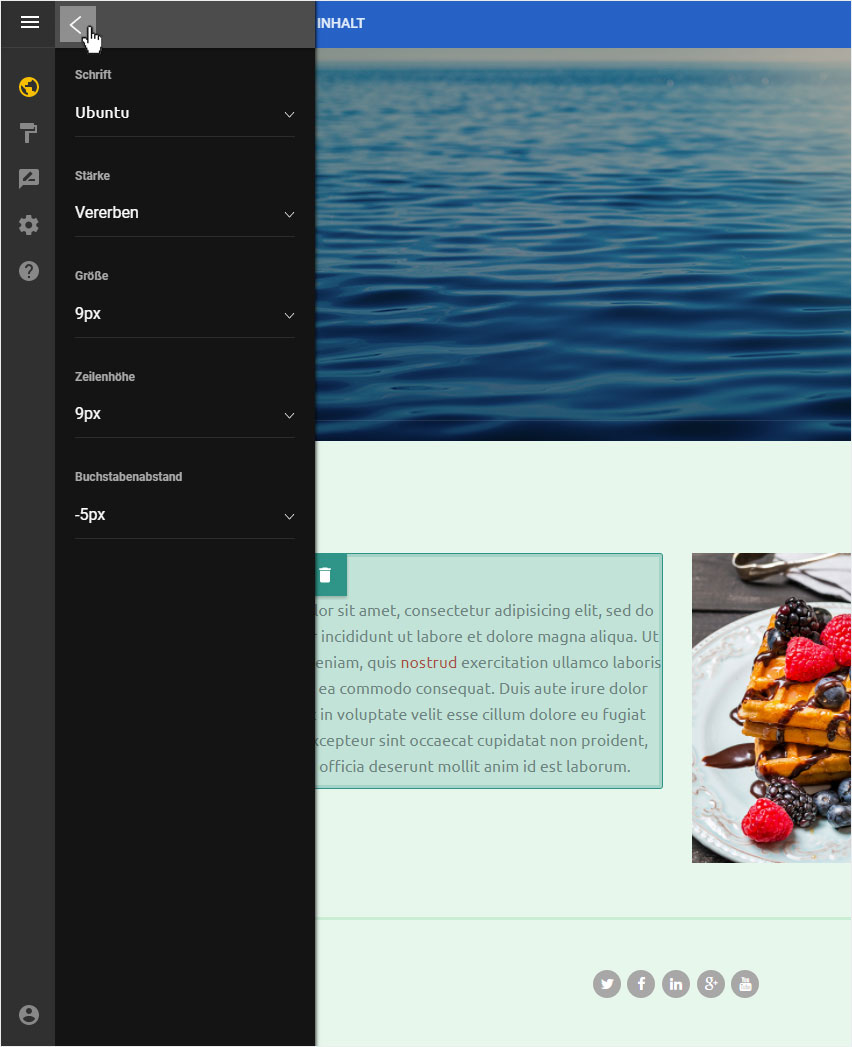Click the INHALT header tab
This screenshot has width=852, height=1047.
[341, 23]
